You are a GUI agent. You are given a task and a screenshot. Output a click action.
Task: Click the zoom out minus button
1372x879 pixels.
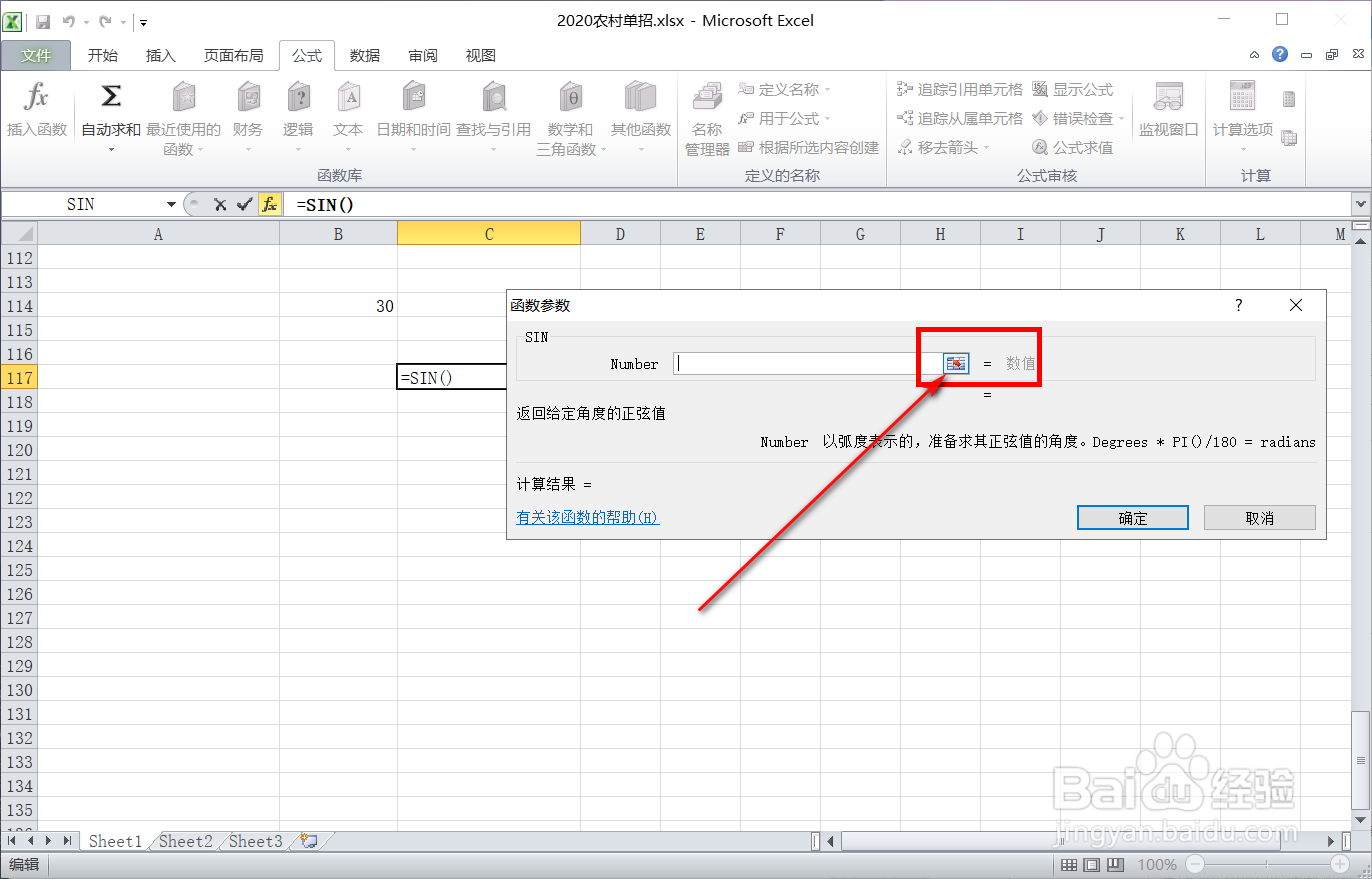(x=1196, y=865)
